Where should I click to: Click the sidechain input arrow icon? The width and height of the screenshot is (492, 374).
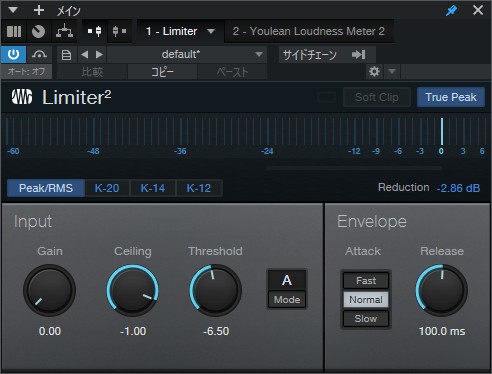(x=359, y=54)
